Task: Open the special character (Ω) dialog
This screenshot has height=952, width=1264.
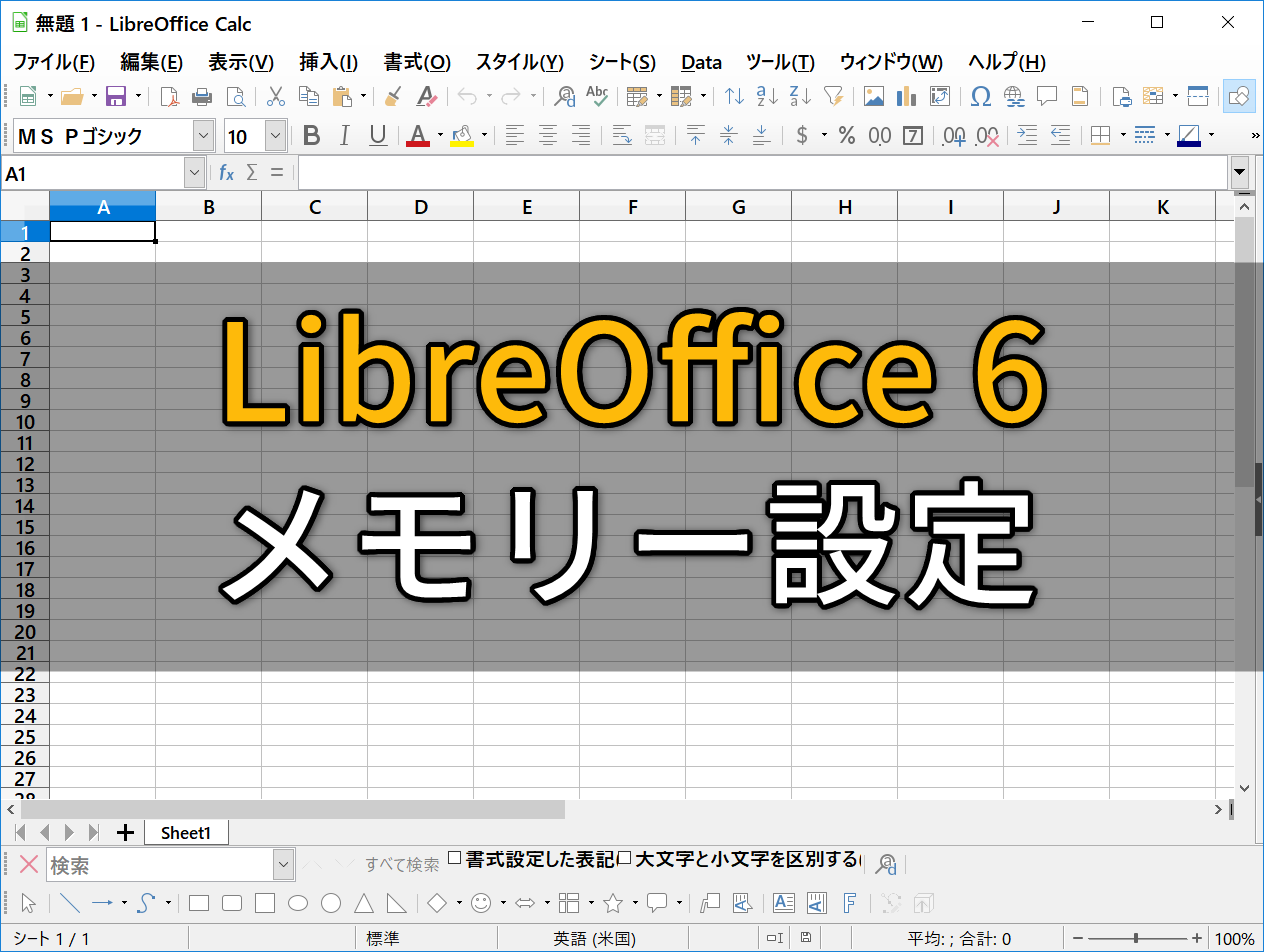Action: coord(981,96)
